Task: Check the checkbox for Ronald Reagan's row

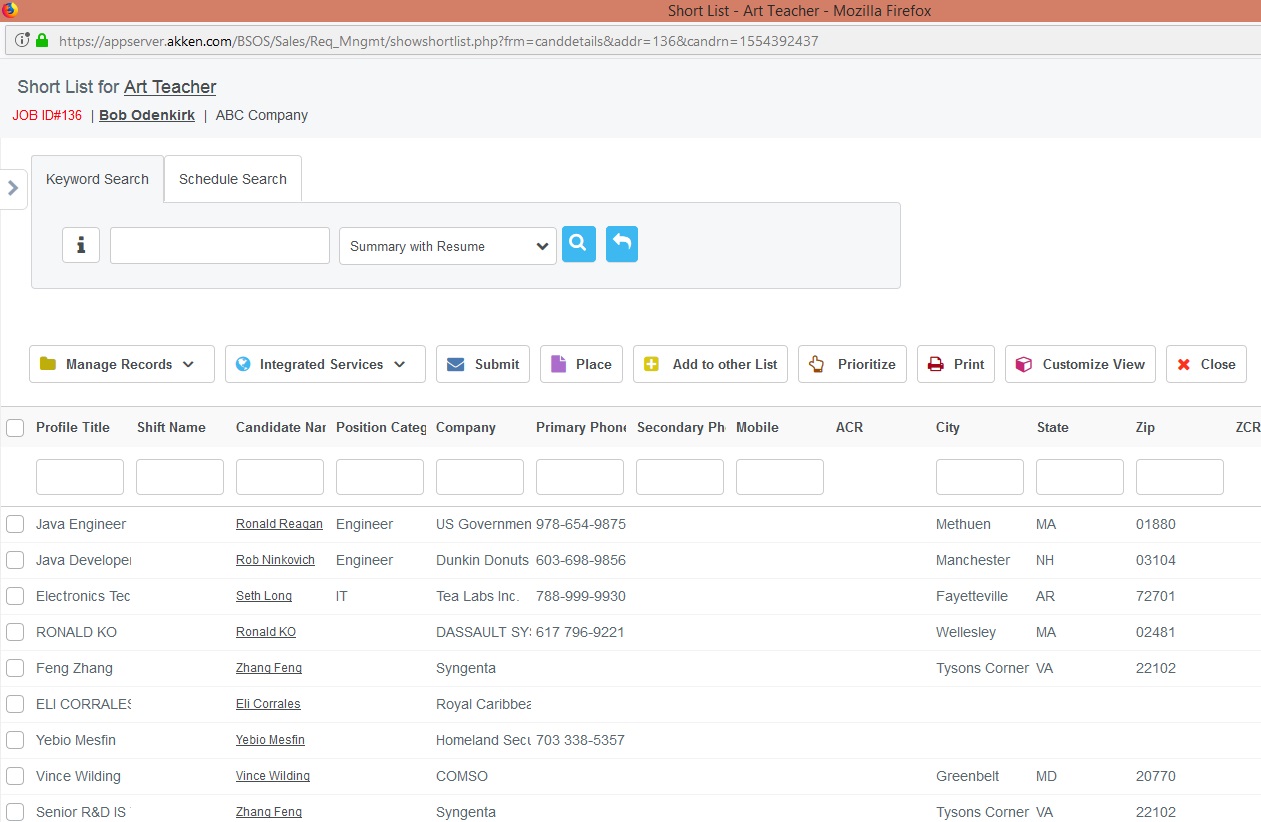Action: tap(15, 524)
